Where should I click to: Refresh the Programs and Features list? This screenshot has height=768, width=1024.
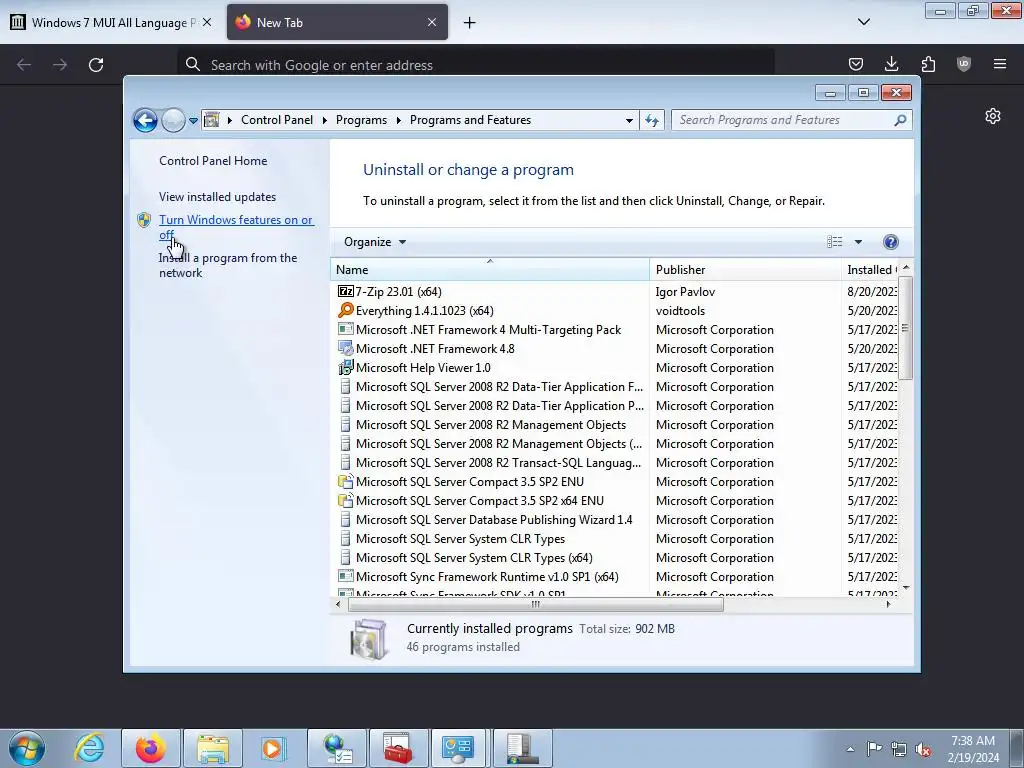[x=652, y=120]
